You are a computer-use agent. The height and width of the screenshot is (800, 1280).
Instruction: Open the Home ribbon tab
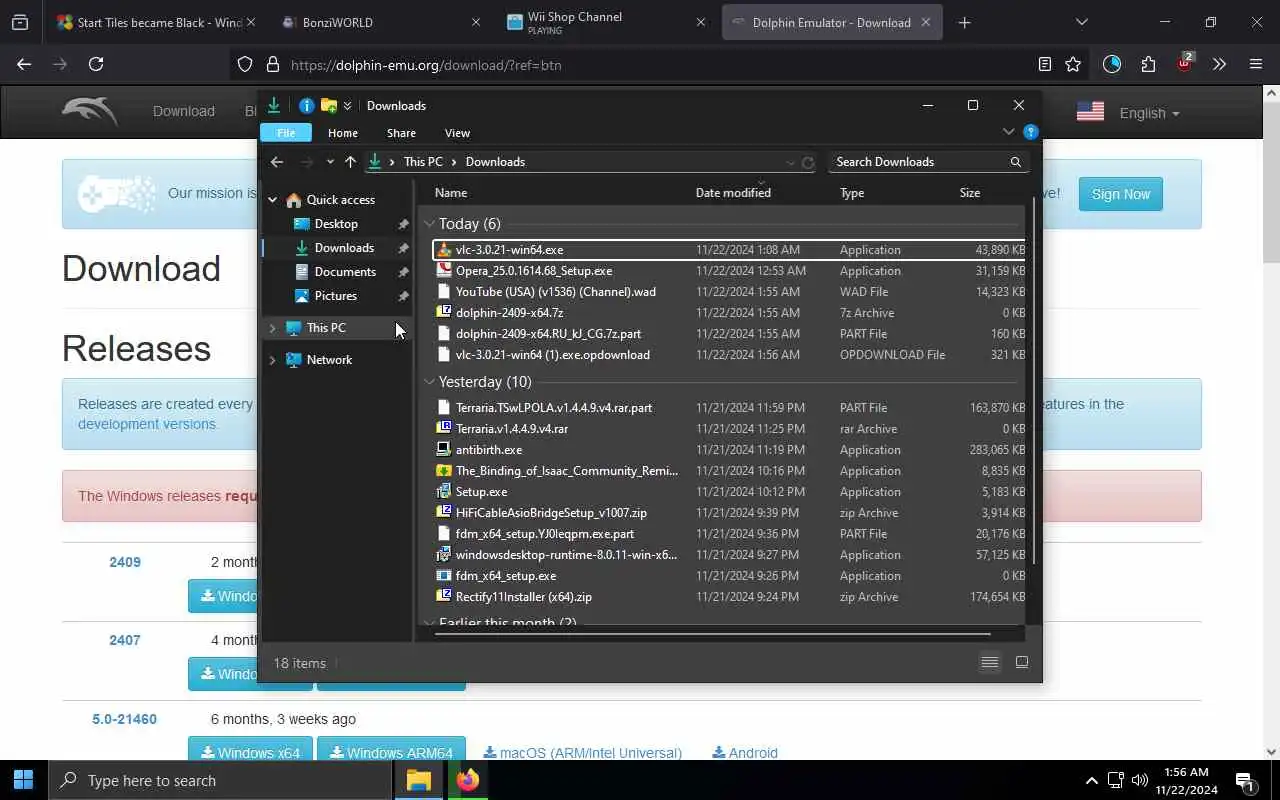(x=342, y=133)
